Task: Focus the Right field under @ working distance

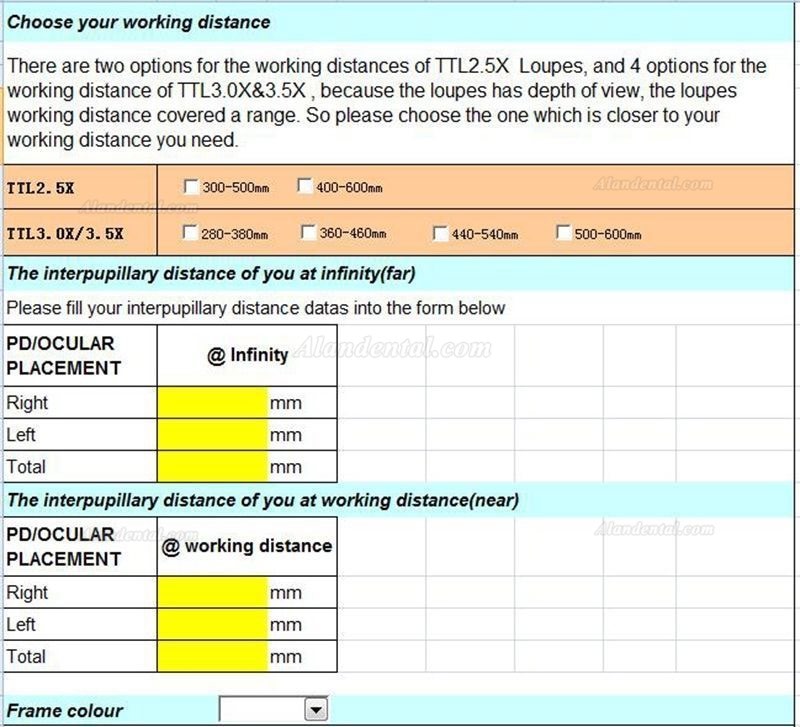Action: (x=212, y=593)
